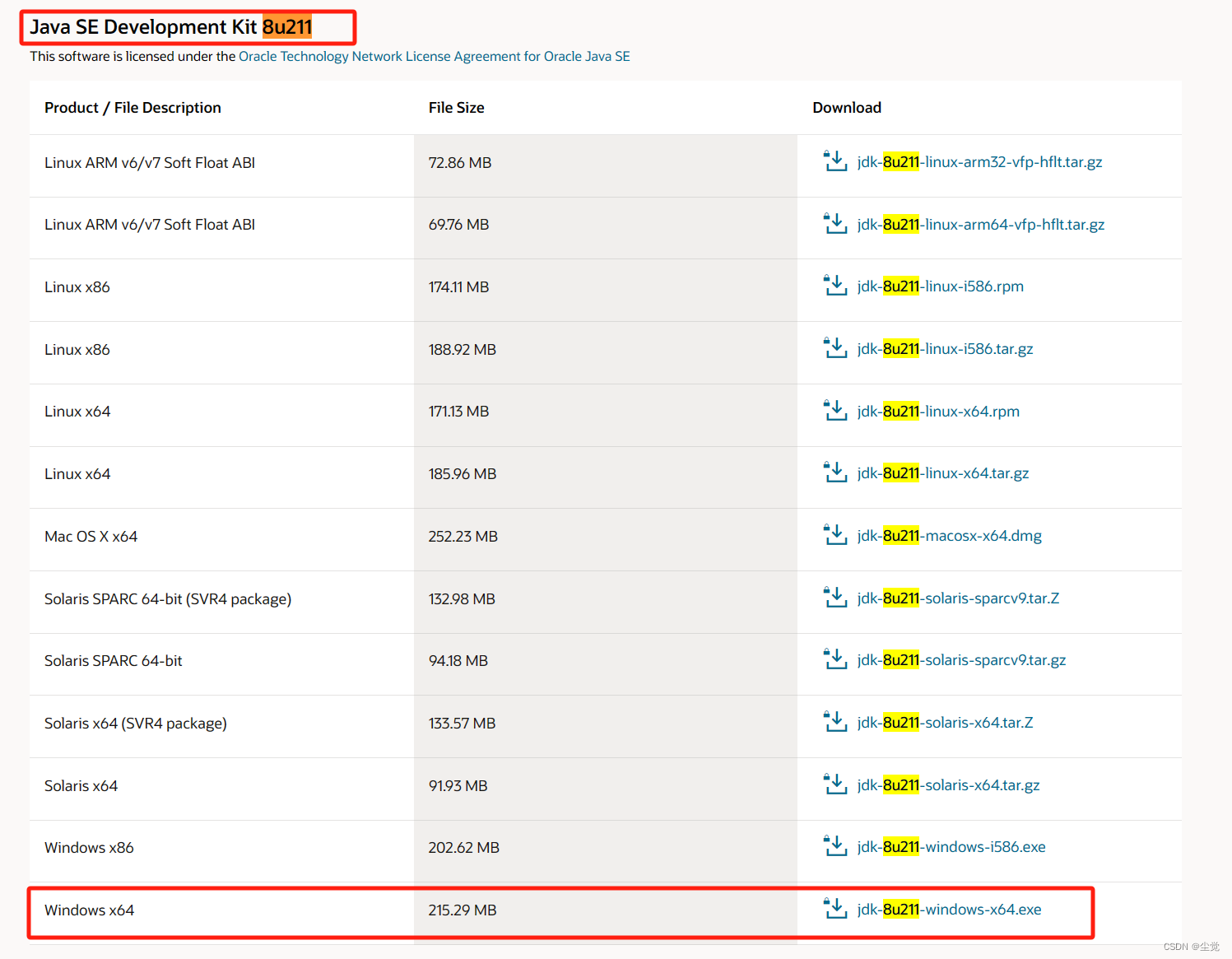This screenshot has height=959, width=1232.
Task: Select the Windows x64 description cell
Action: pos(89,910)
